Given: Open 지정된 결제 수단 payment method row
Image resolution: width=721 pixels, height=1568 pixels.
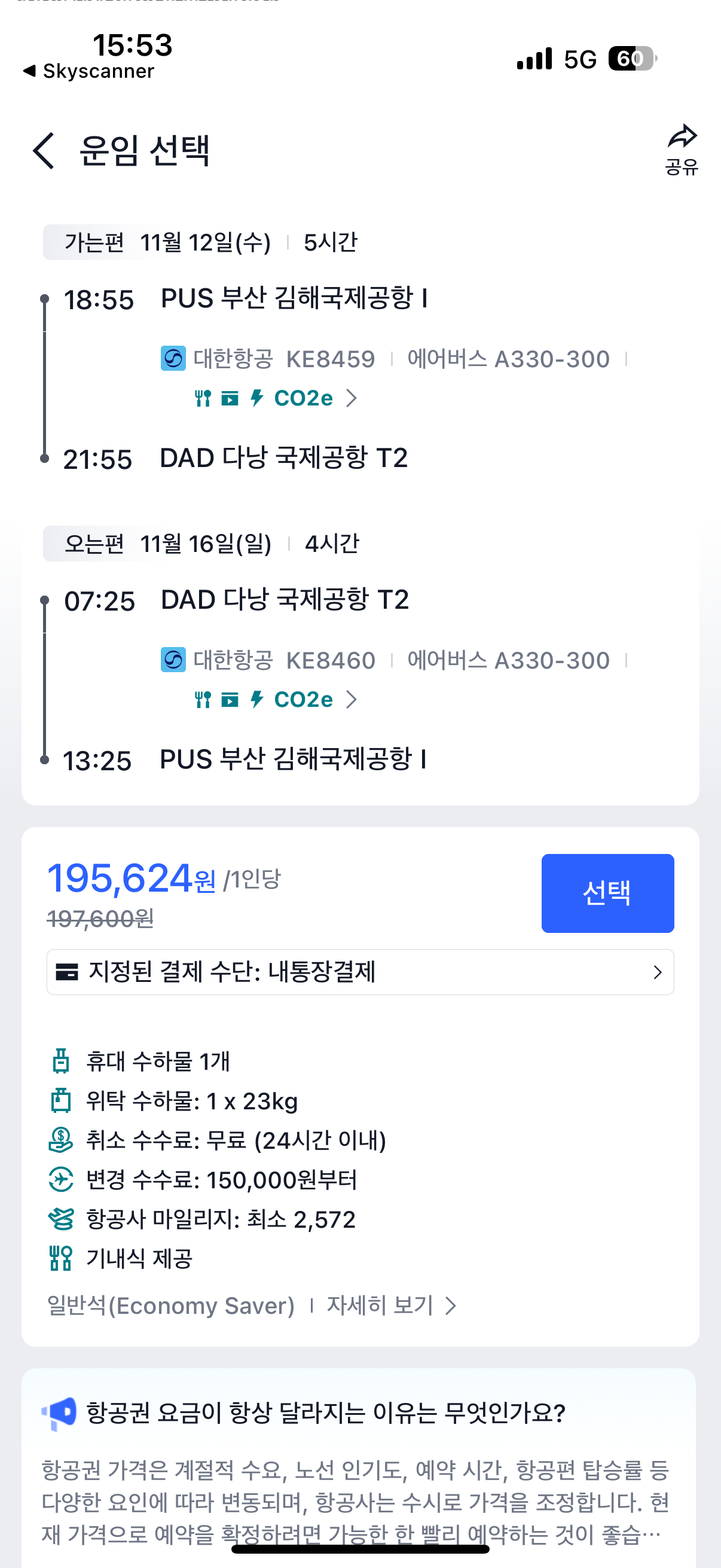Looking at the screenshot, I should point(360,971).
